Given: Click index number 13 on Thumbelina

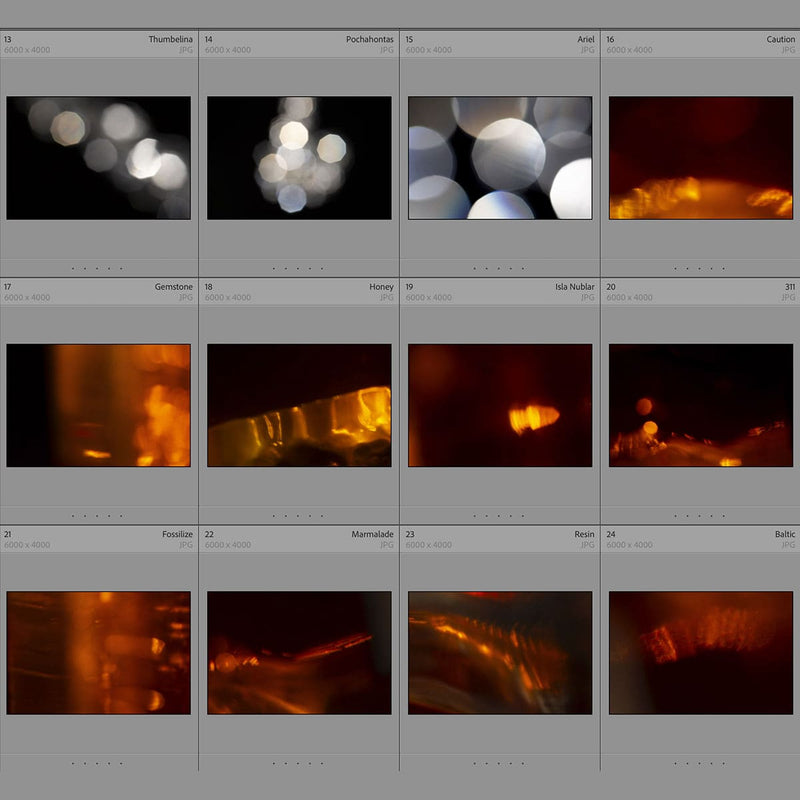Looking at the screenshot, I should 8,37.
